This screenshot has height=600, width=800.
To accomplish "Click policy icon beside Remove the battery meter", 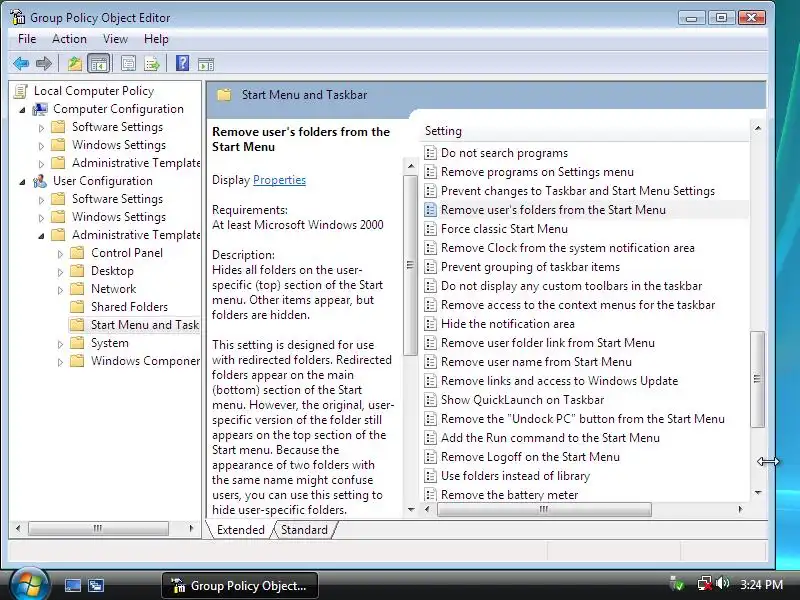I will (x=431, y=494).
